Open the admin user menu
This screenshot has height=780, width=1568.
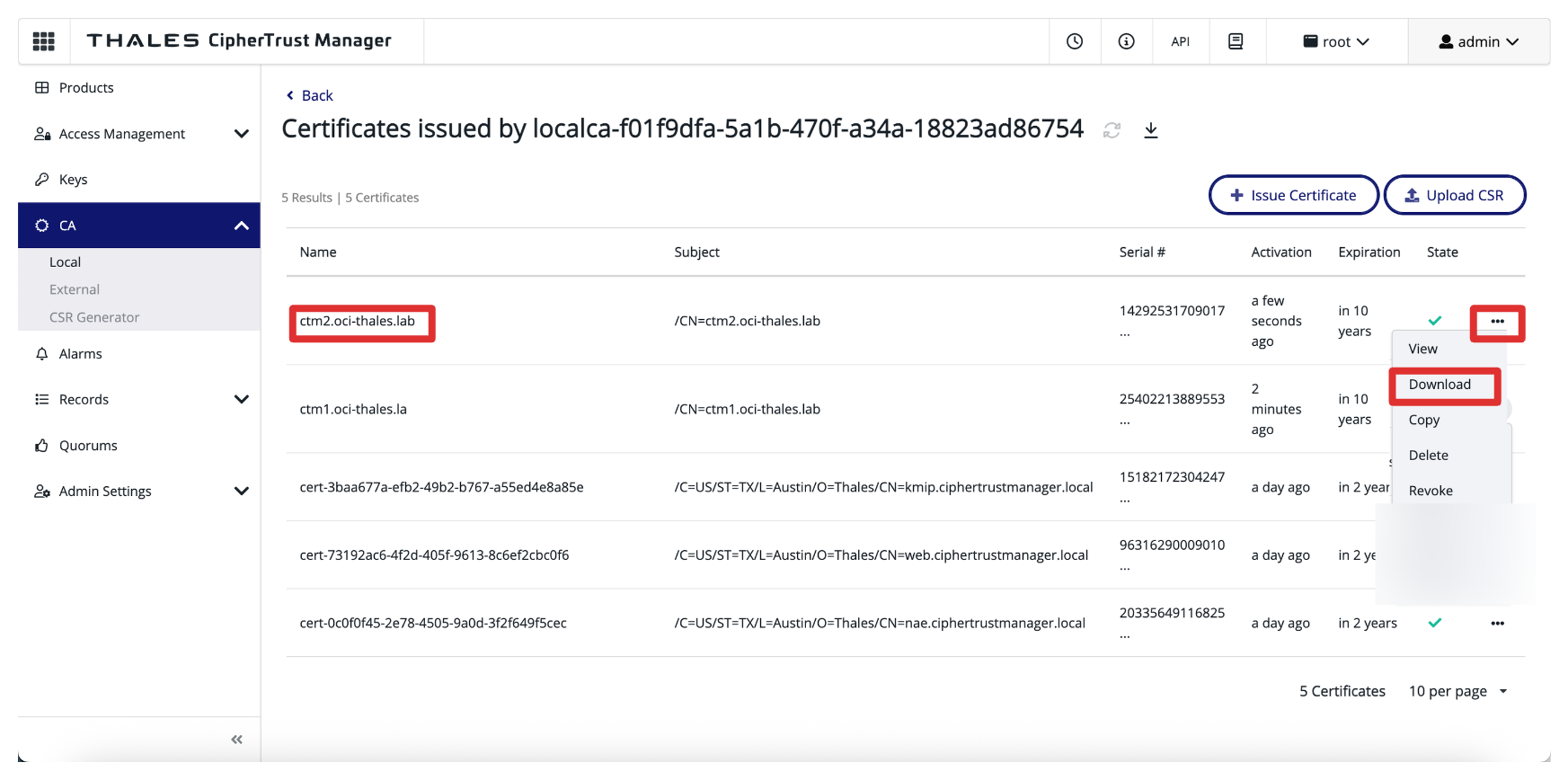pos(1478,41)
